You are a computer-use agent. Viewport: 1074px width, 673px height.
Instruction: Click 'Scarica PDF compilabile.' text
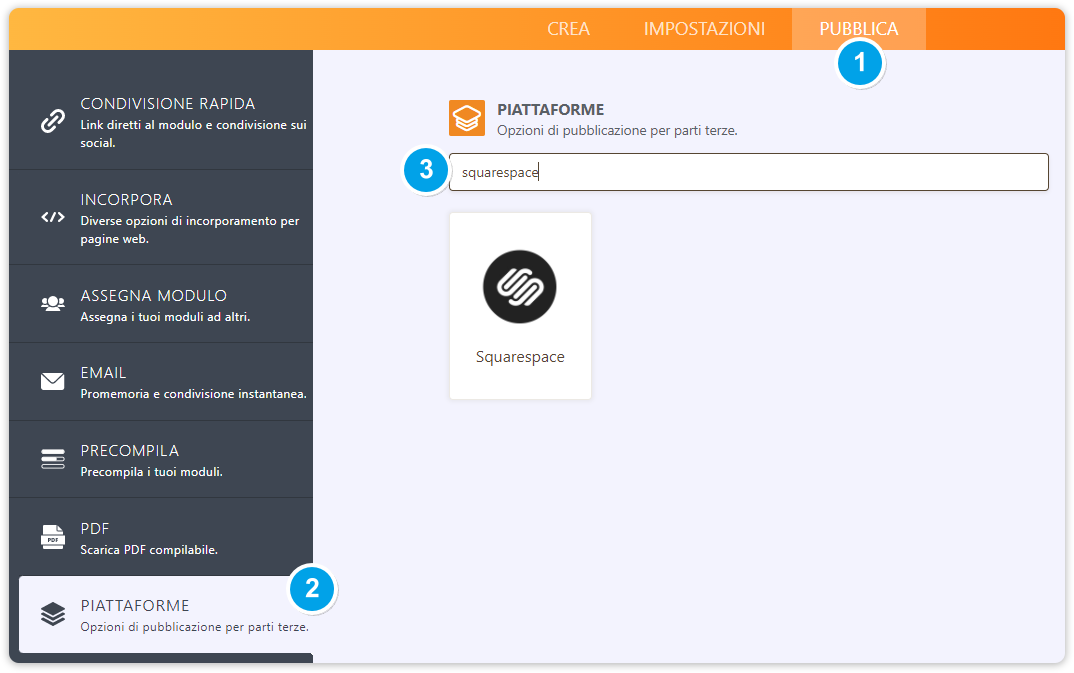(149, 550)
